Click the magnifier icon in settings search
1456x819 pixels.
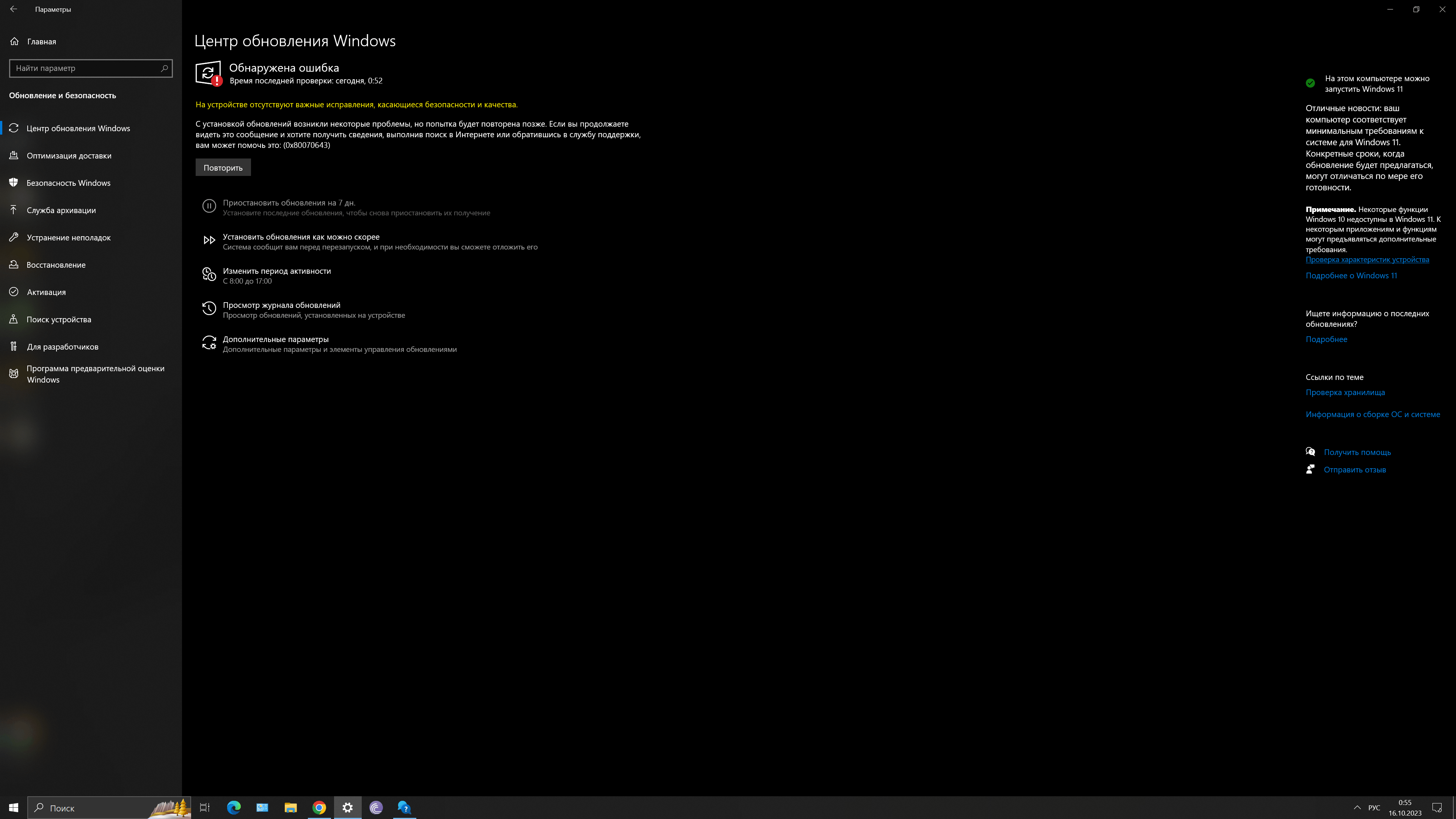tap(165, 68)
